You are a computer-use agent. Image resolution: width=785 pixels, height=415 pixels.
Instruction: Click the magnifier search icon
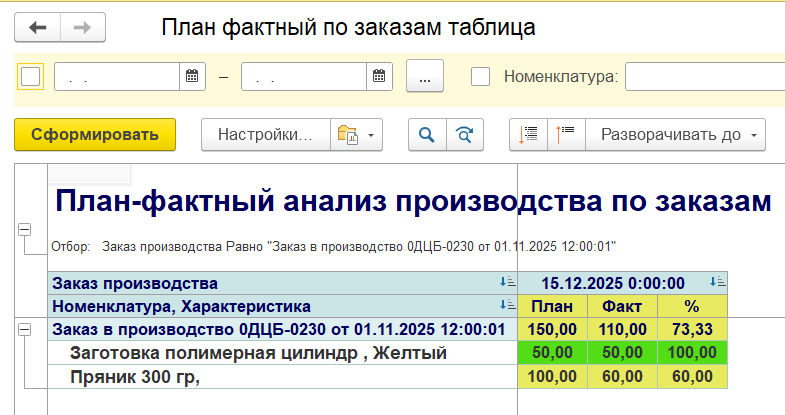(426, 135)
